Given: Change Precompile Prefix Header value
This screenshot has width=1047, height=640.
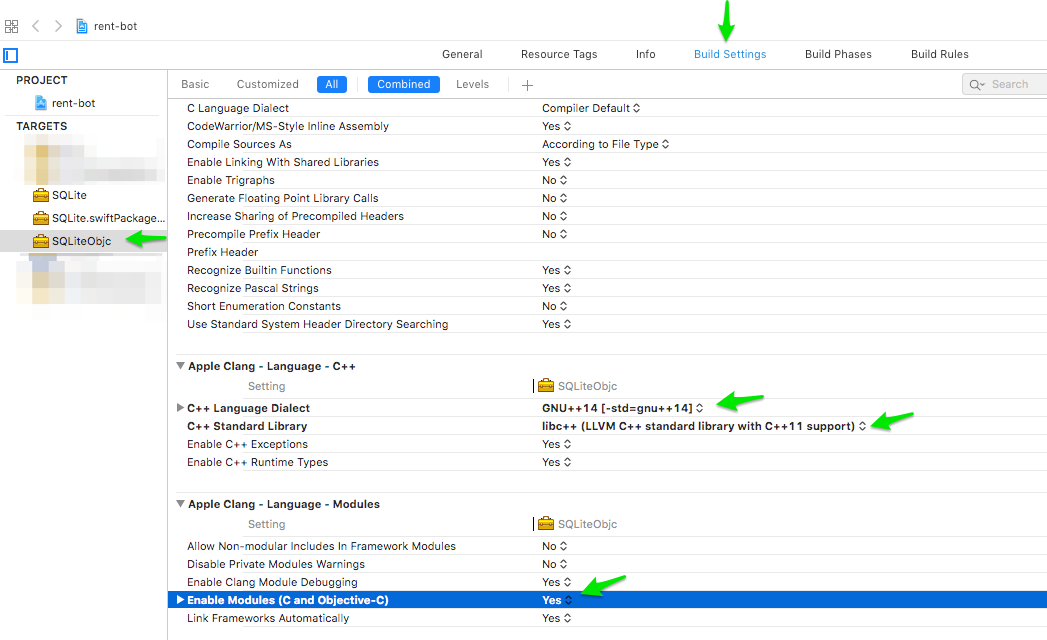Looking at the screenshot, I should coord(554,234).
